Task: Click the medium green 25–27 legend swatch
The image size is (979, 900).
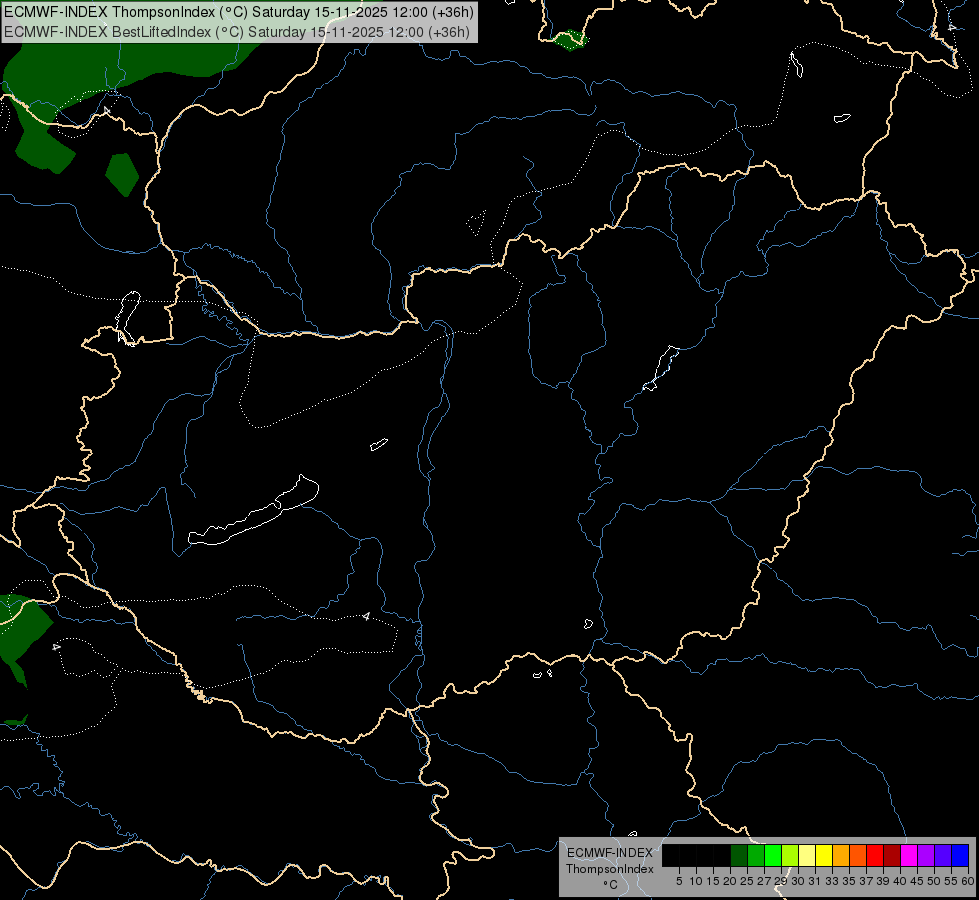Action: click(x=756, y=855)
